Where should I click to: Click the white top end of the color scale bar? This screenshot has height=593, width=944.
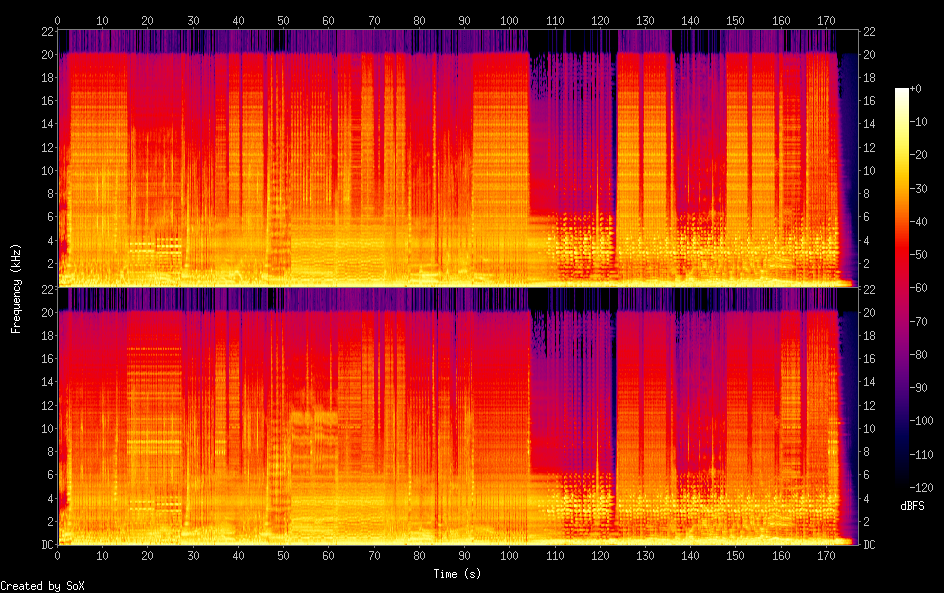[902, 92]
